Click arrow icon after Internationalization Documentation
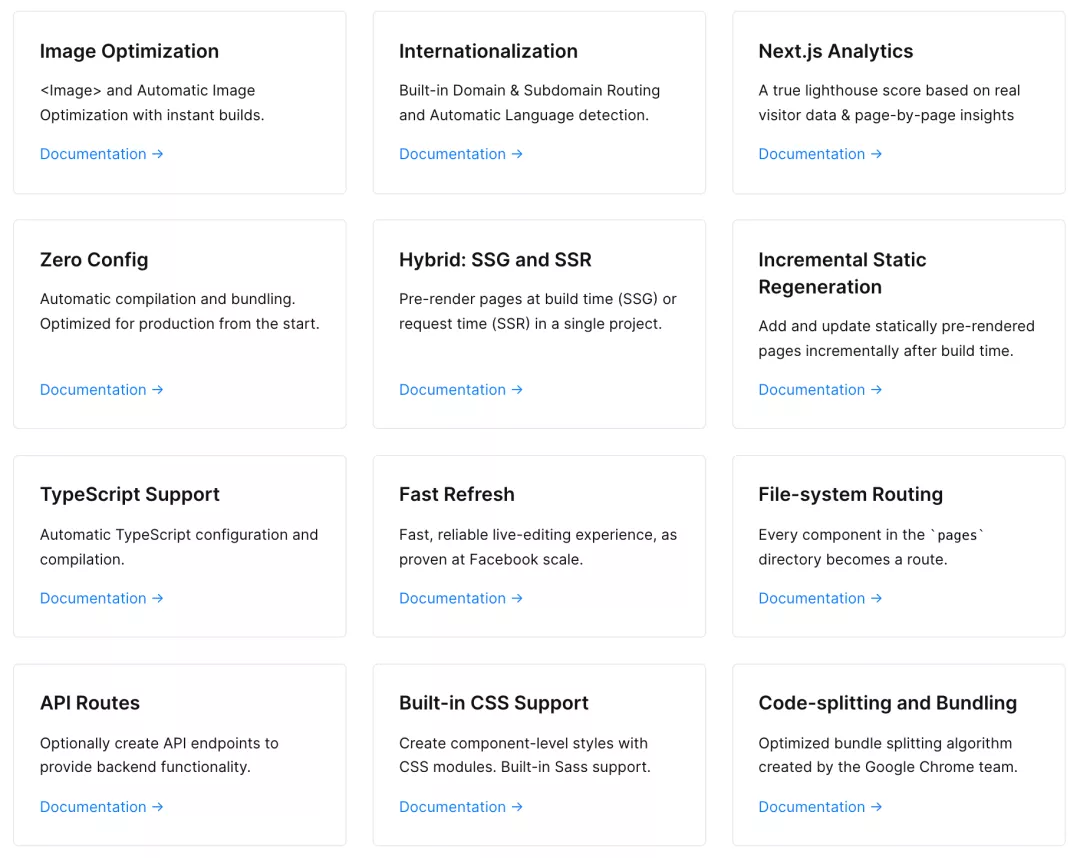The image size is (1080, 858). point(517,154)
